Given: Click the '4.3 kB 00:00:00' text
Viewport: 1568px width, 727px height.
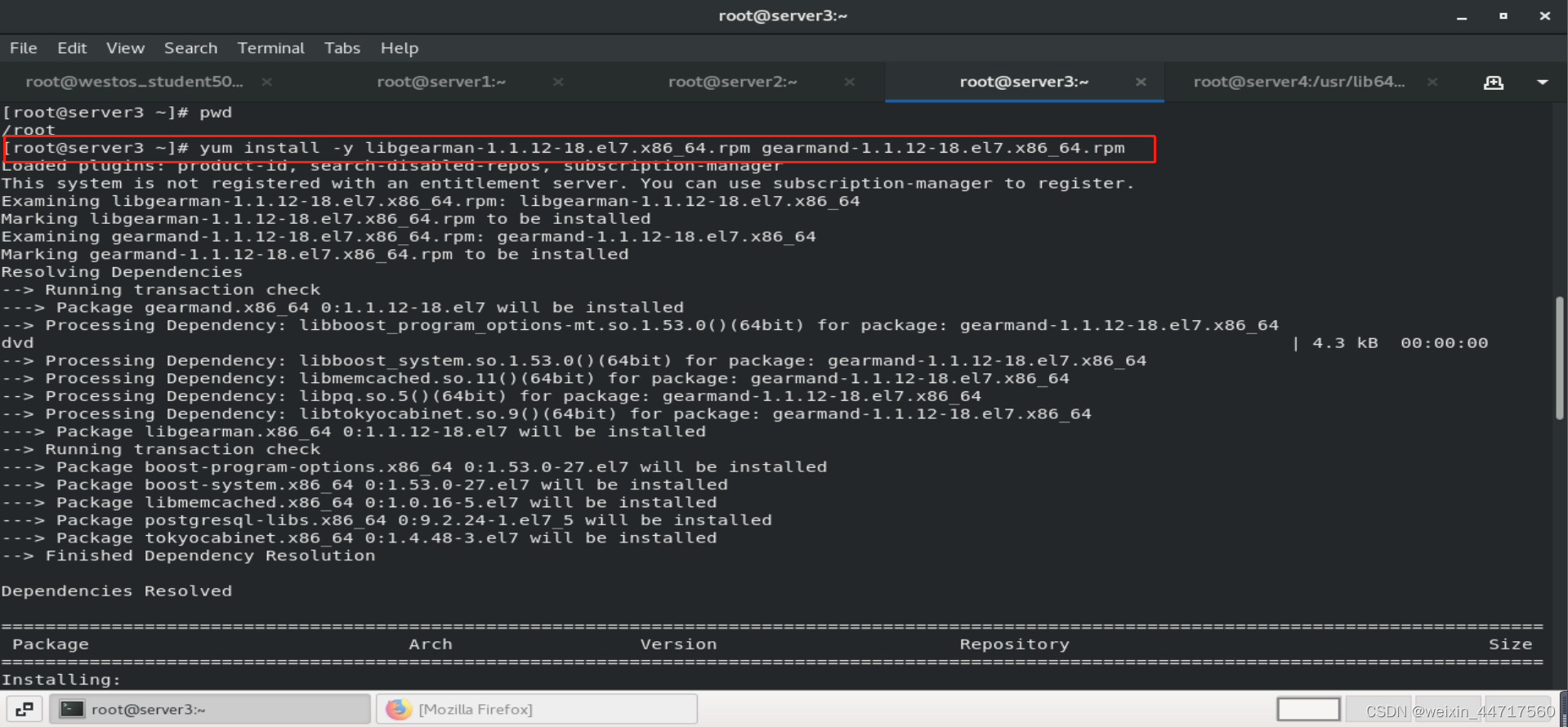Looking at the screenshot, I should click(x=1400, y=343).
